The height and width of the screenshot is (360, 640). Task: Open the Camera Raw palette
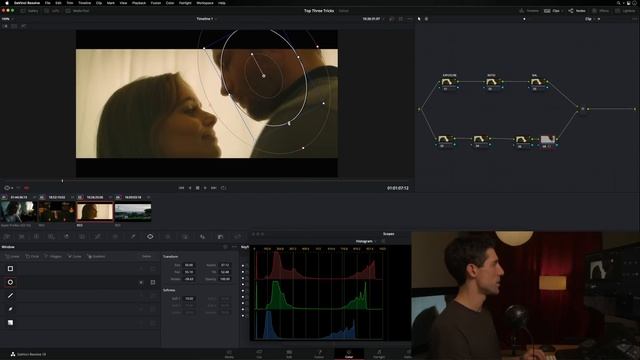(7, 237)
